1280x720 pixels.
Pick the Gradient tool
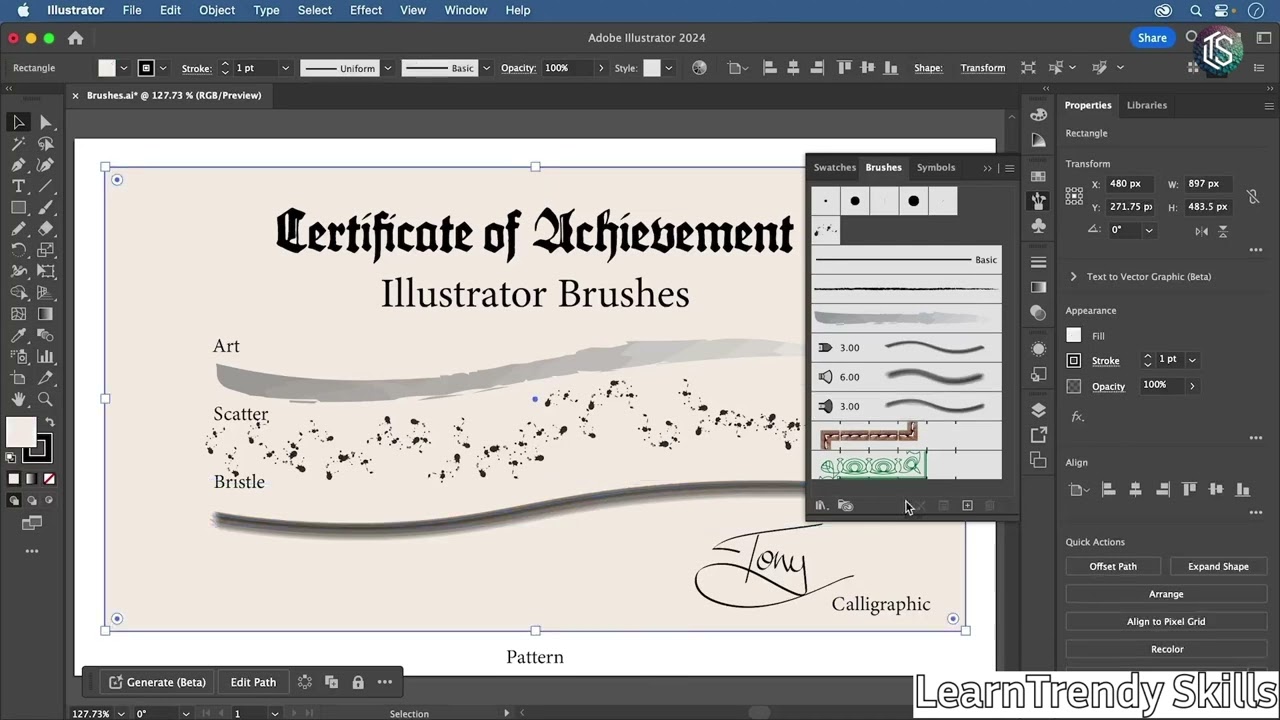pyautogui.click(x=45, y=314)
